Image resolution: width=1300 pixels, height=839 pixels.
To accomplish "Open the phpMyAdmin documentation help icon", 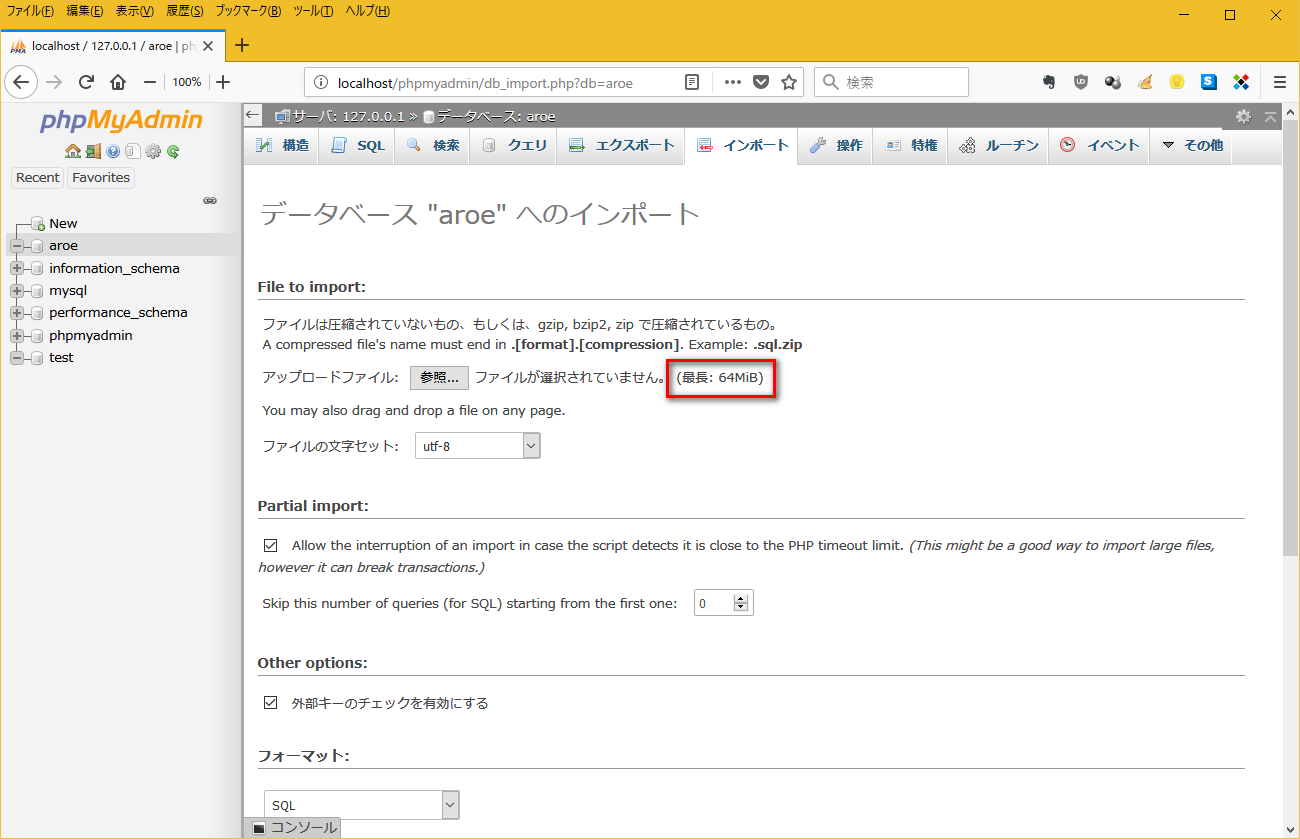I will [x=113, y=152].
